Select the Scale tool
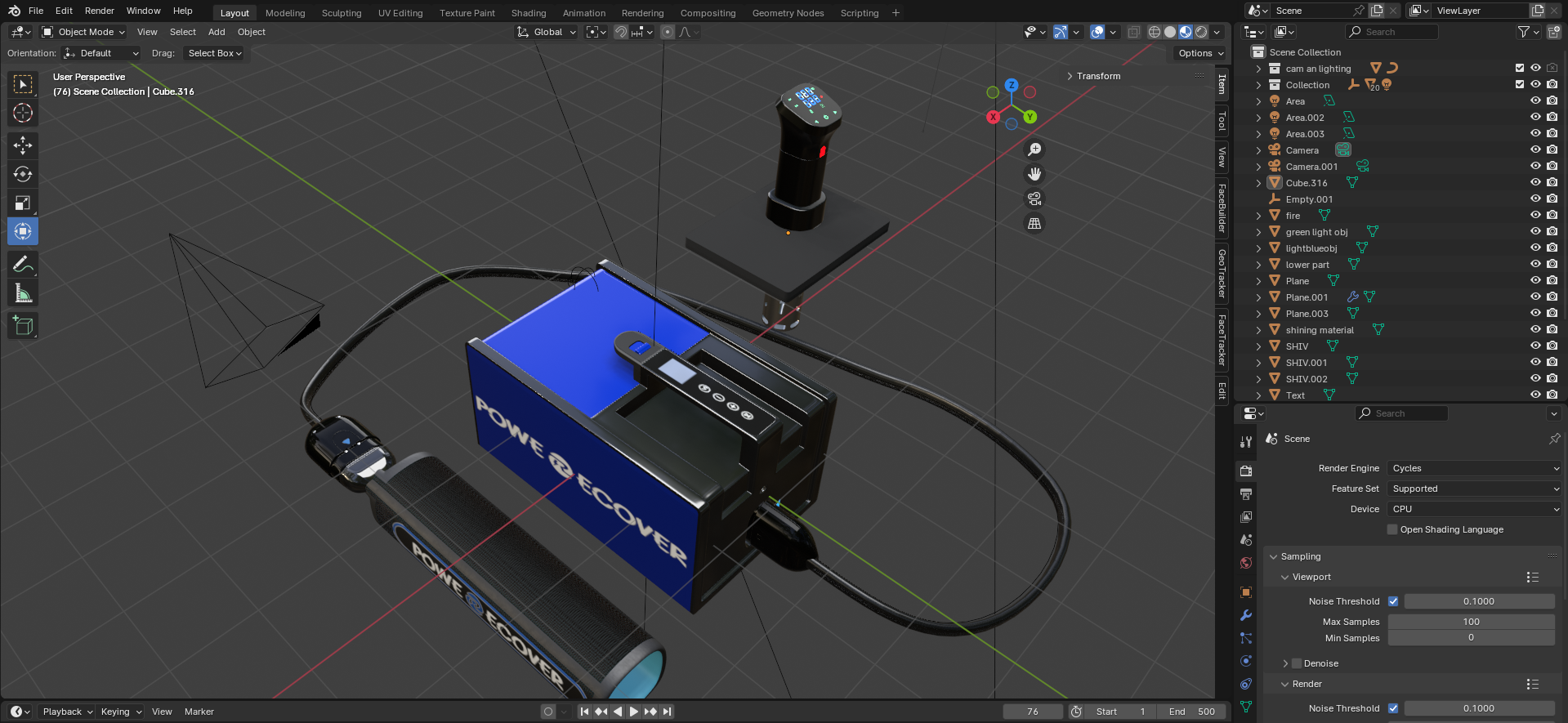The height and width of the screenshot is (723, 1568). [23, 203]
